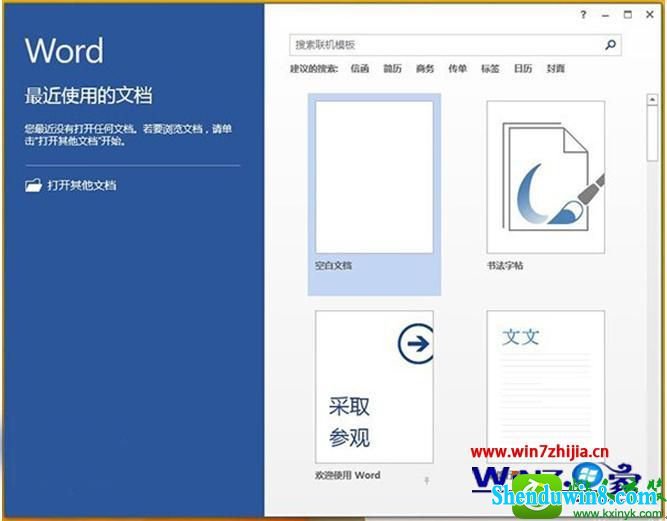The width and height of the screenshot is (667, 521).
Task: Open the 文文 lined document template
Action: point(546,387)
